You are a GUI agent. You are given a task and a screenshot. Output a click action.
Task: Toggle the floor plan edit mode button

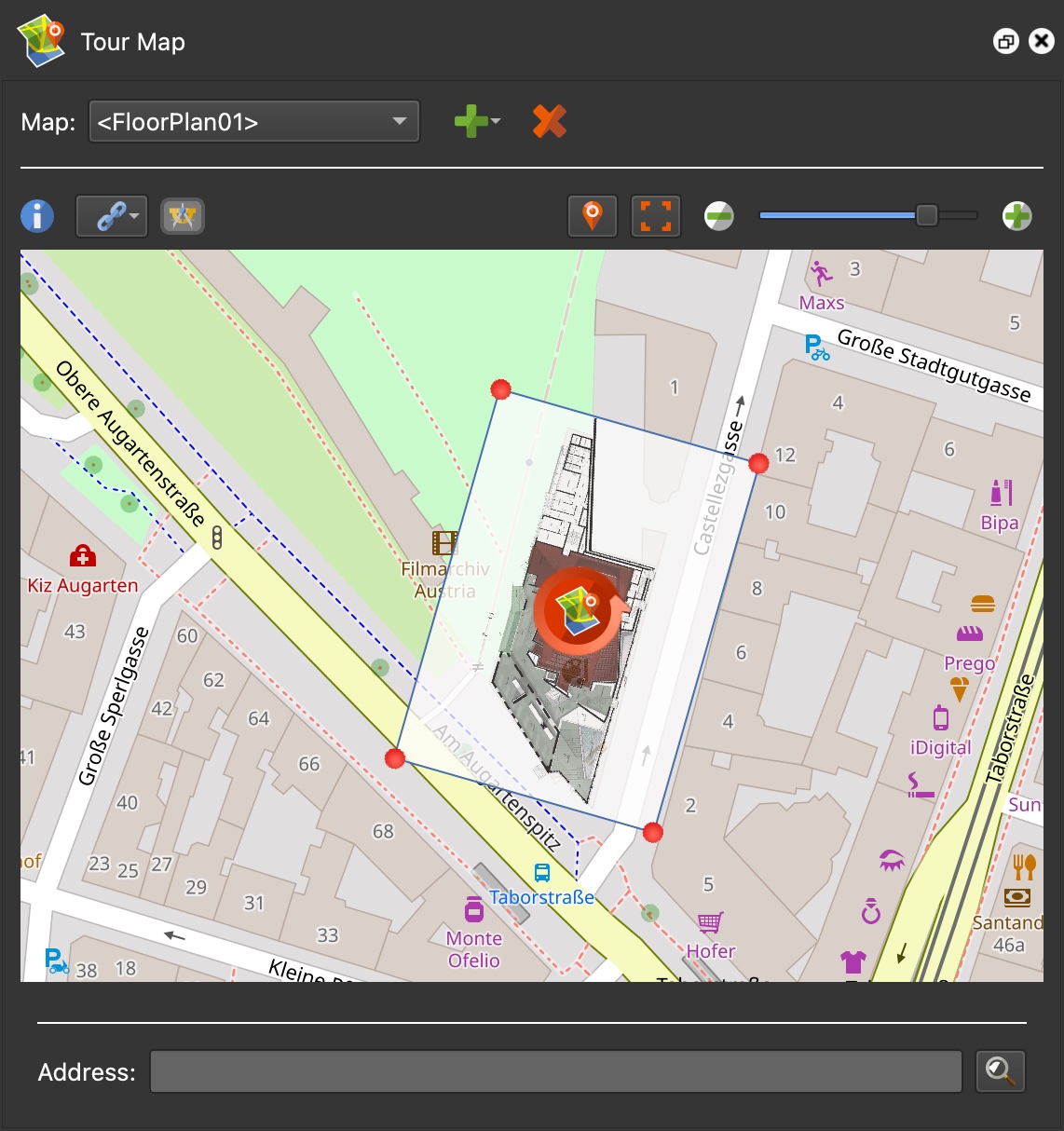coord(182,216)
